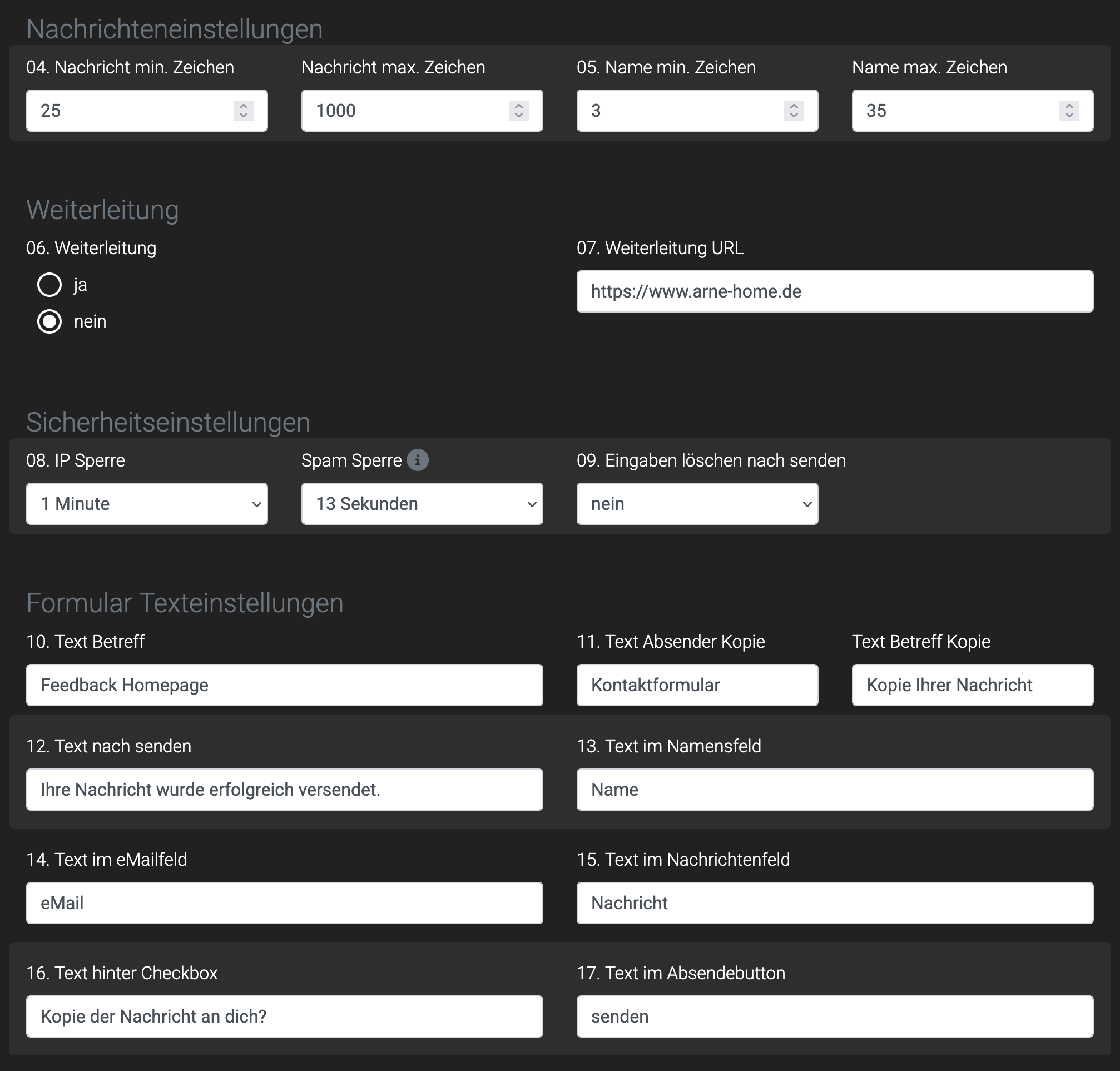1120x1071 pixels.
Task: Select the 'nein' Weiterleitung radio button
Action: pos(49,321)
